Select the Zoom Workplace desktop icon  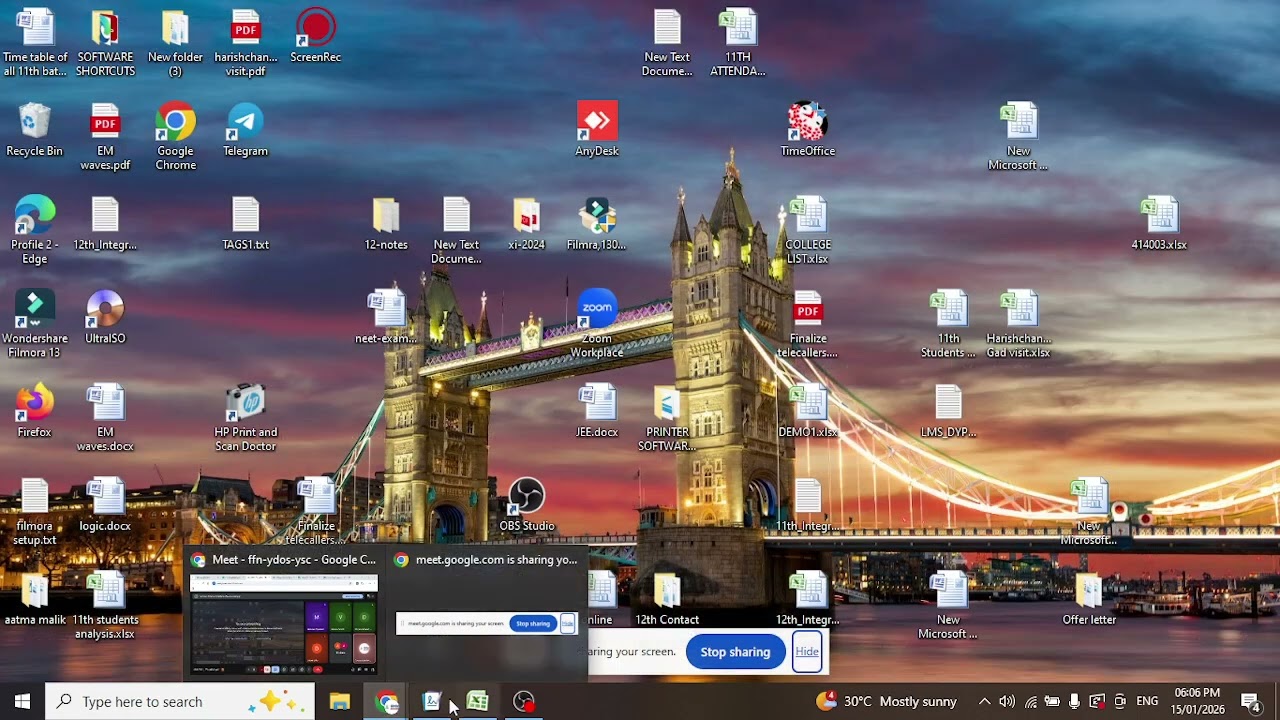[x=597, y=325]
